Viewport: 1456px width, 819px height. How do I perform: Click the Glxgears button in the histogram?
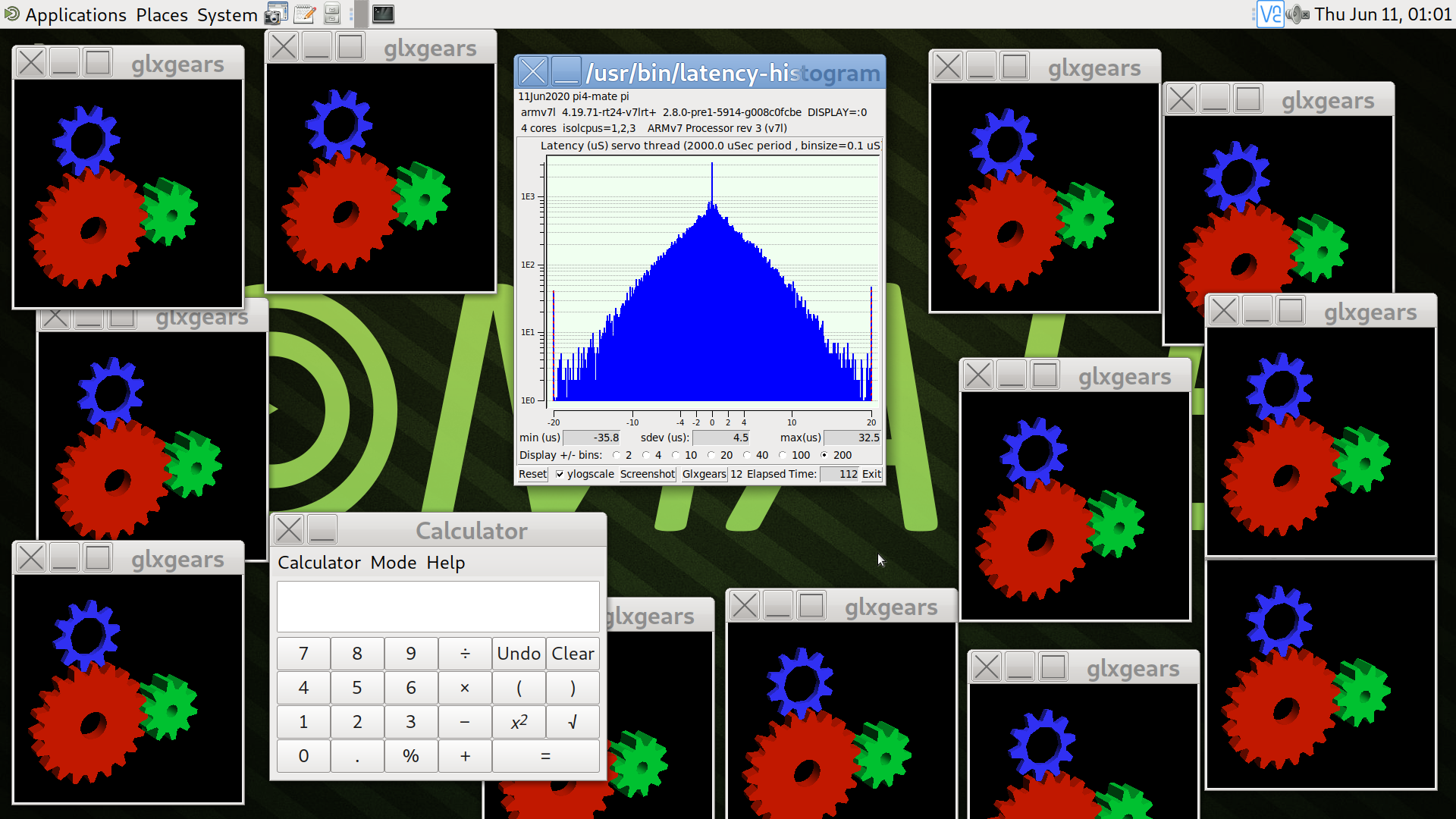704,474
